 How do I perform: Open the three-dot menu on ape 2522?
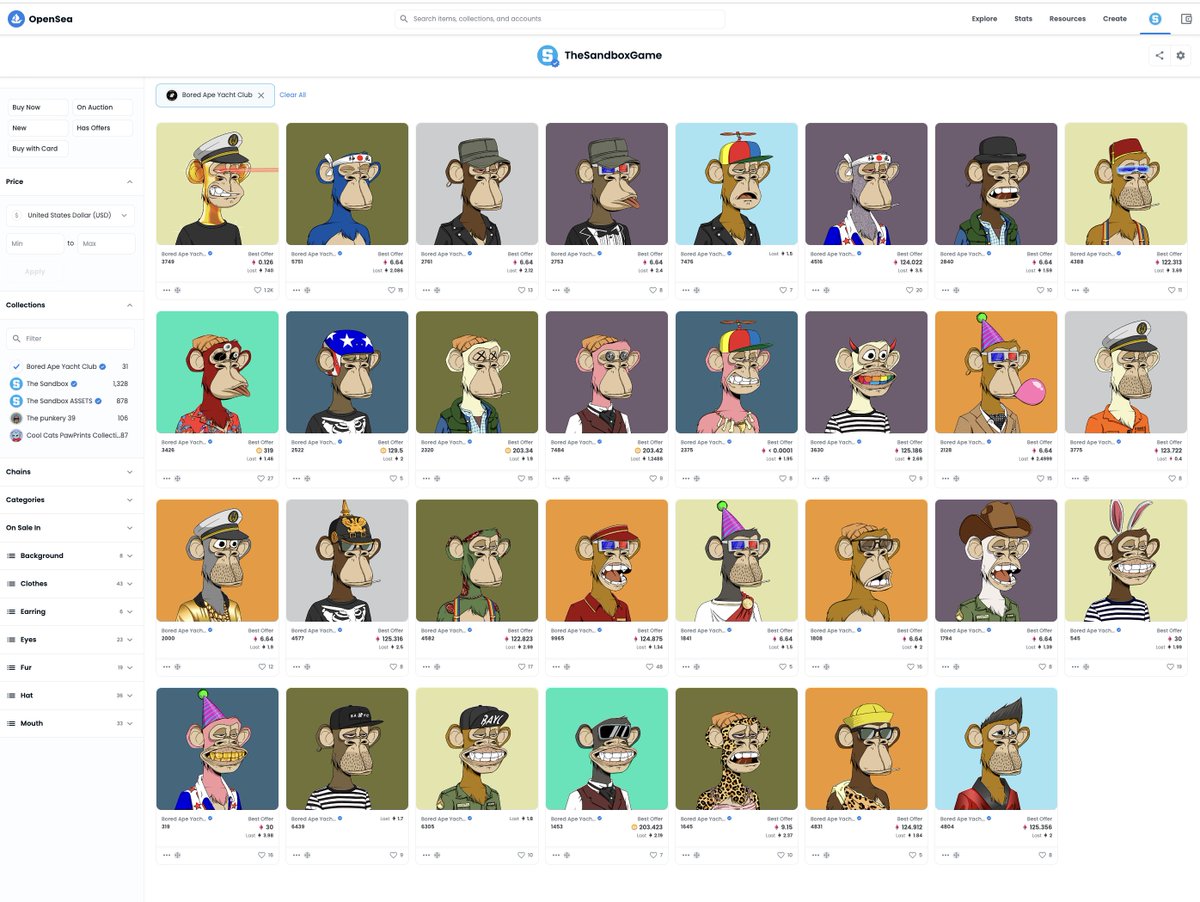296,478
